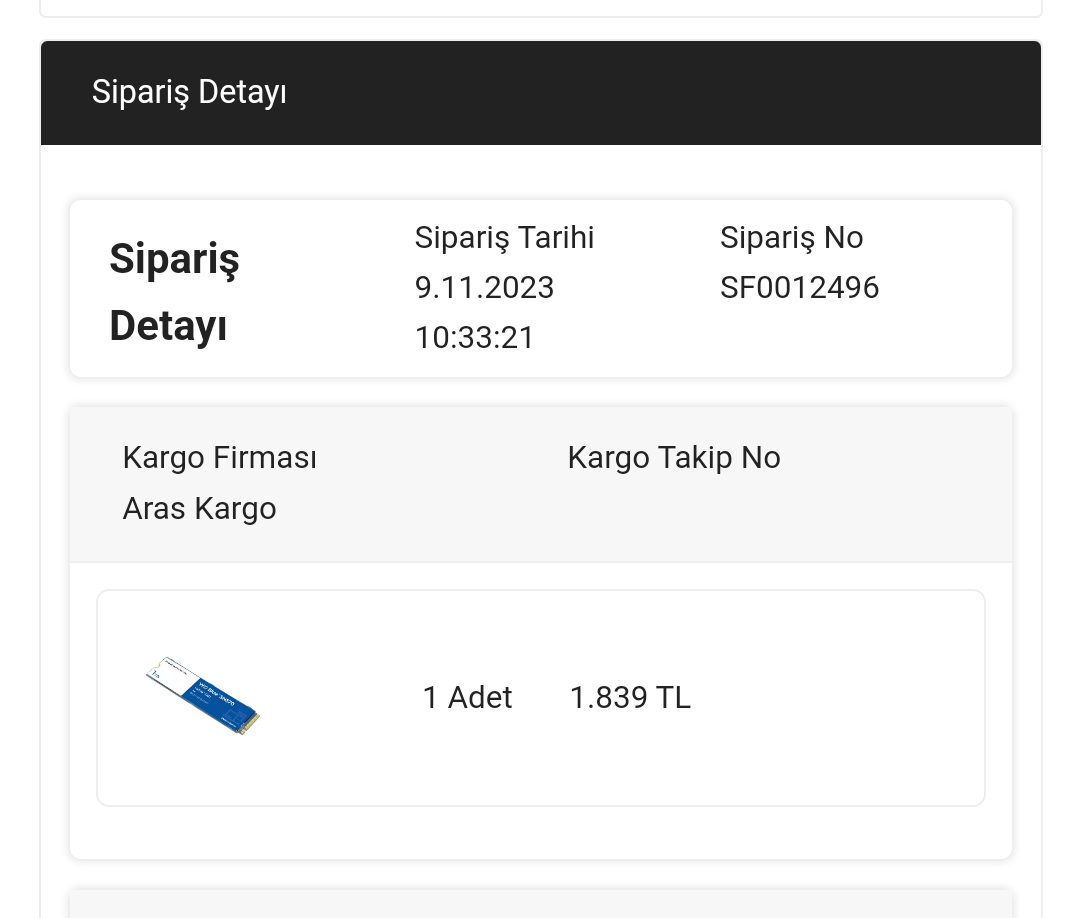Click the Sipariş Tarihi label

click(x=504, y=238)
